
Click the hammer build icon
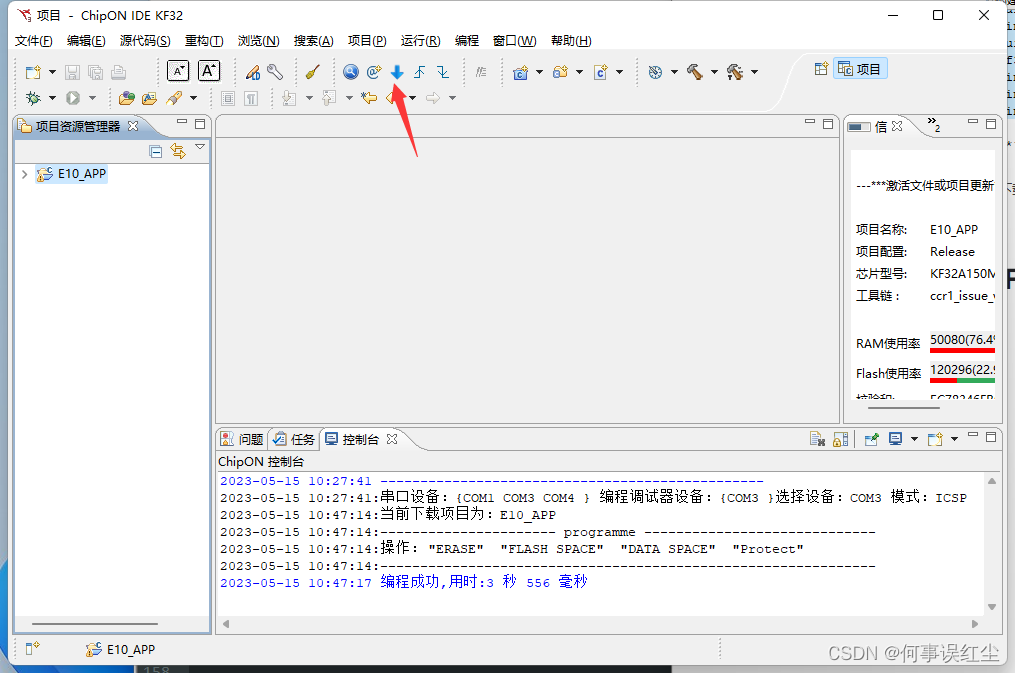point(695,72)
